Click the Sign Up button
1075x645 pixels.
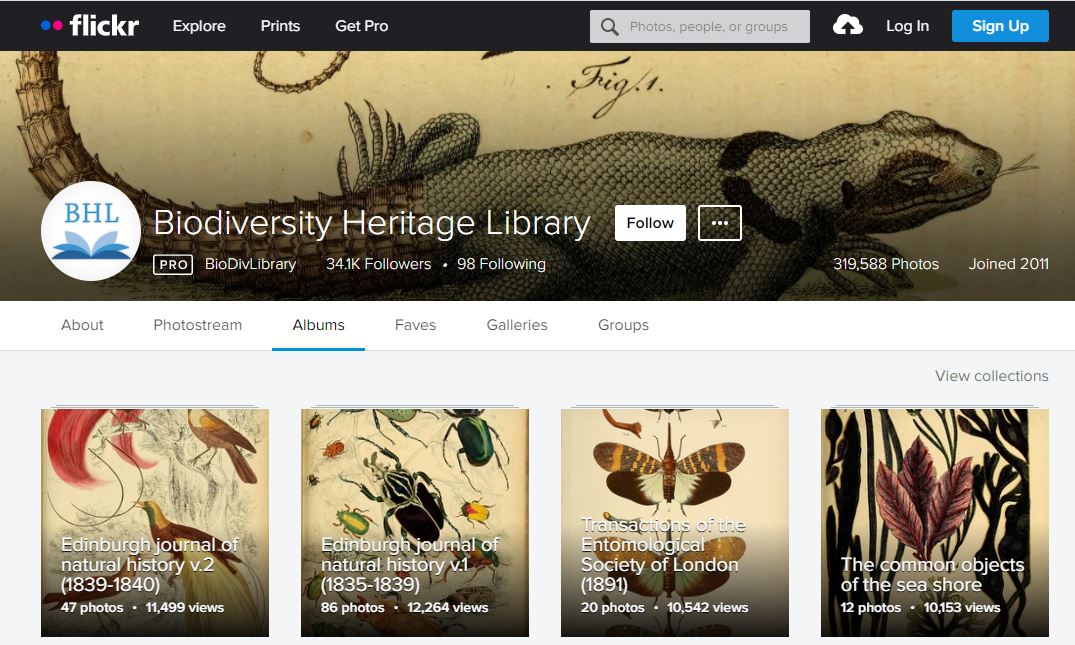[1000, 26]
